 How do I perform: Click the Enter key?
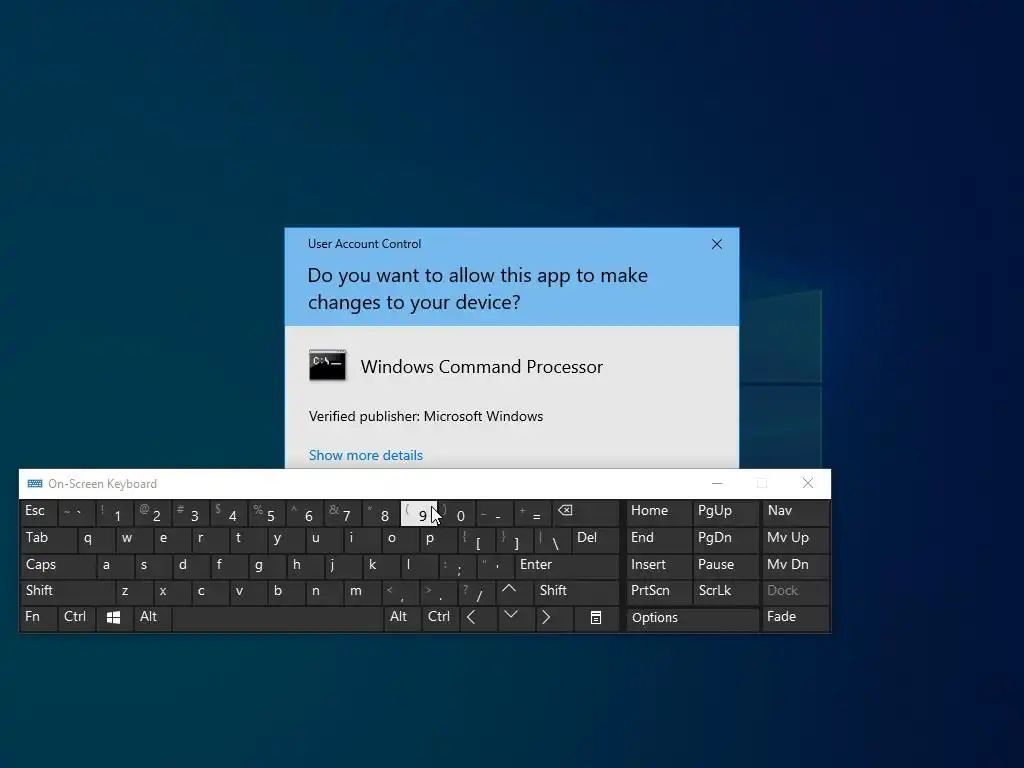pyautogui.click(x=566, y=566)
